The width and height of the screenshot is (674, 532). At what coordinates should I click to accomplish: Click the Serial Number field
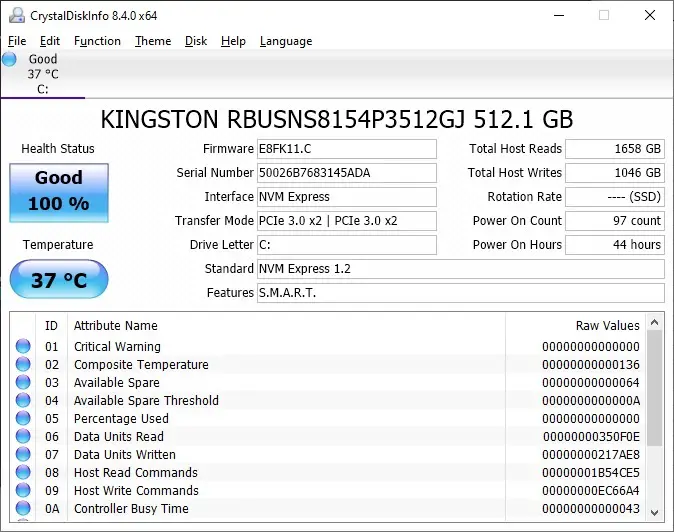click(347, 173)
